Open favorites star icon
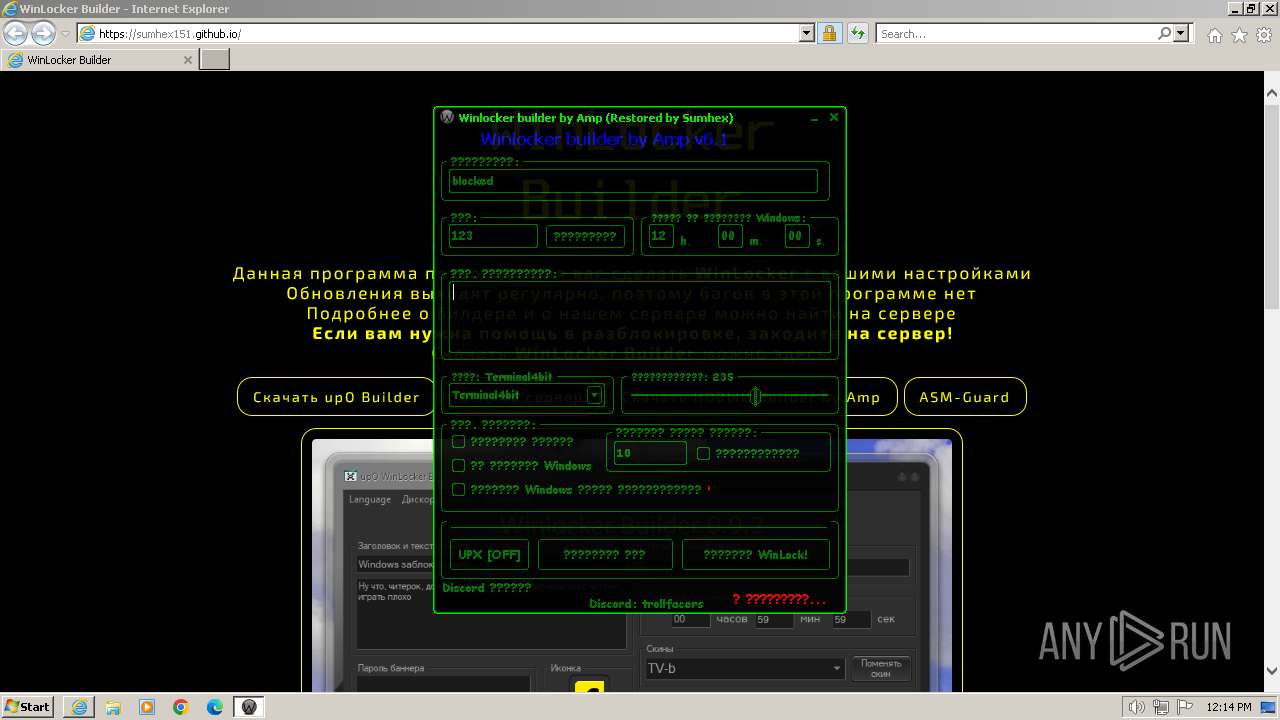This screenshot has height=720, width=1280. (x=1239, y=35)
